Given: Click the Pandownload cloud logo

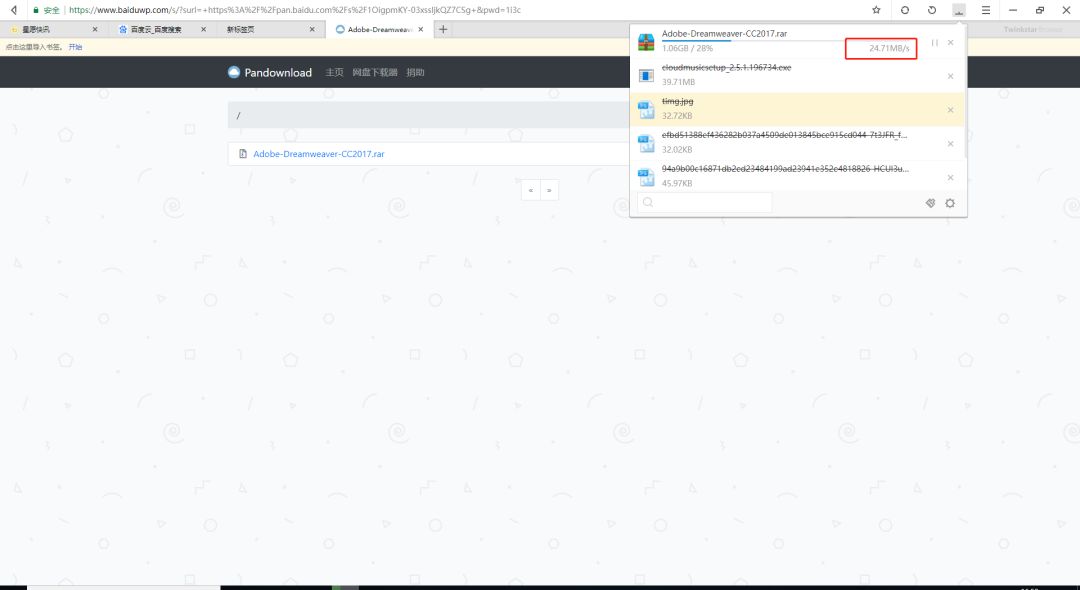Looking at the screenshot, I should pyautogui.click(x=234, y=73).
